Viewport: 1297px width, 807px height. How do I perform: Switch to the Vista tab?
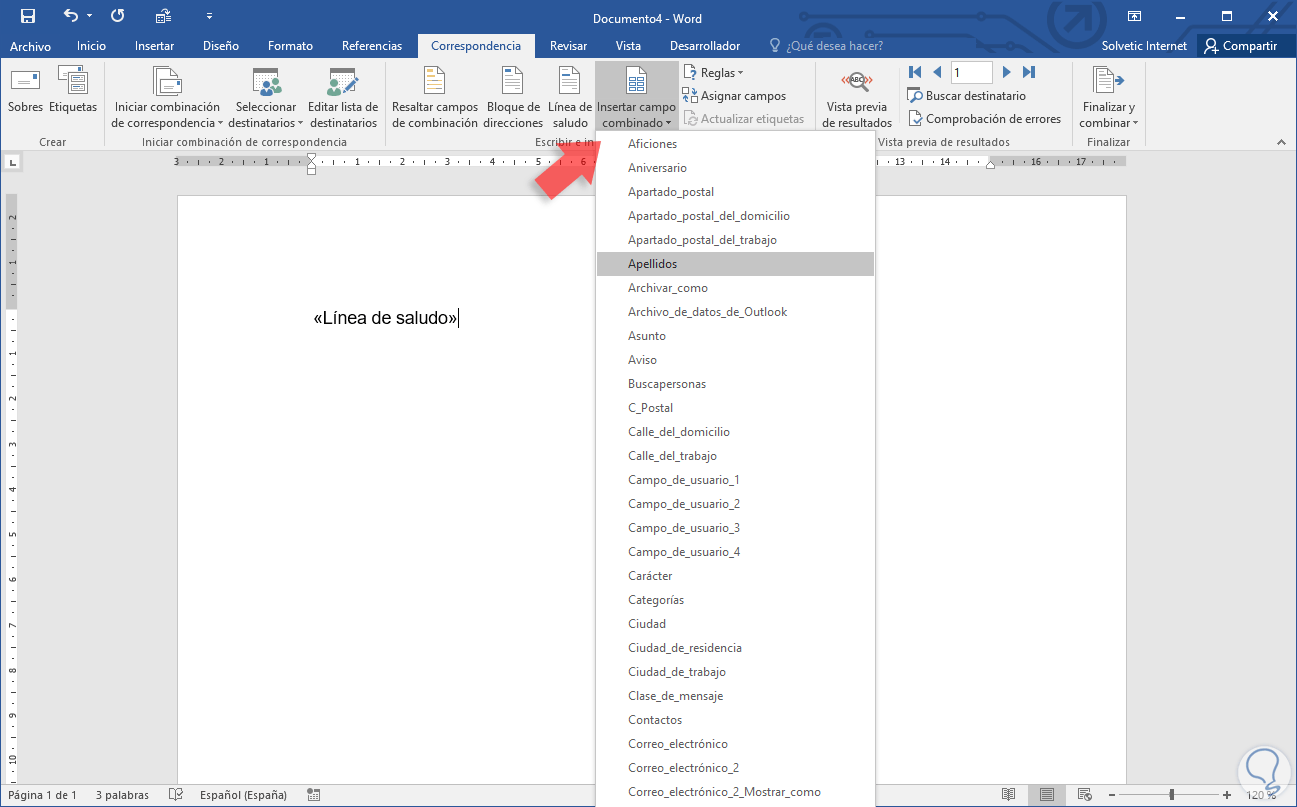[x=628, y=46]
